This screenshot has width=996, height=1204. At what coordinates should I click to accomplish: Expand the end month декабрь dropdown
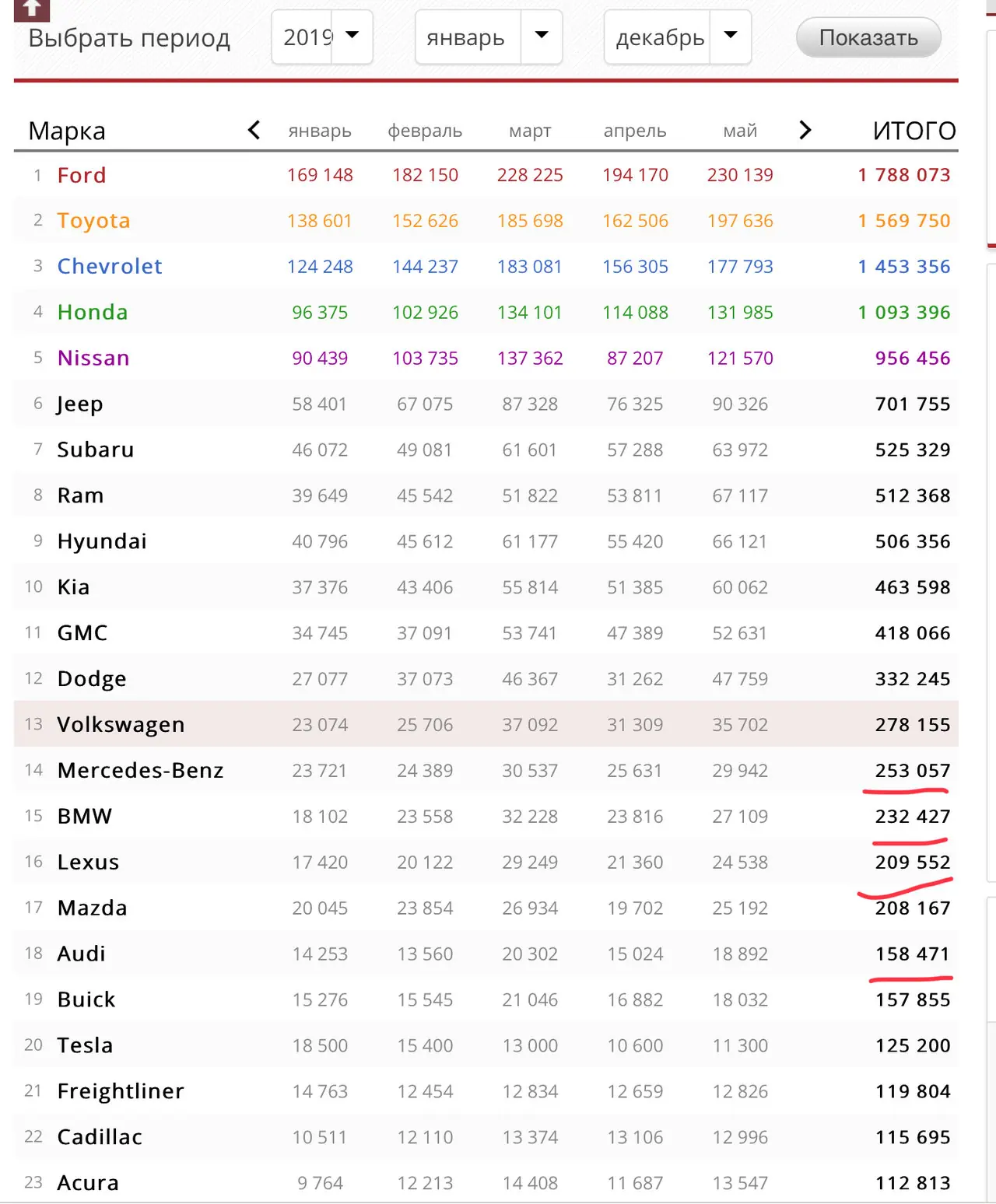coord(678,37)
